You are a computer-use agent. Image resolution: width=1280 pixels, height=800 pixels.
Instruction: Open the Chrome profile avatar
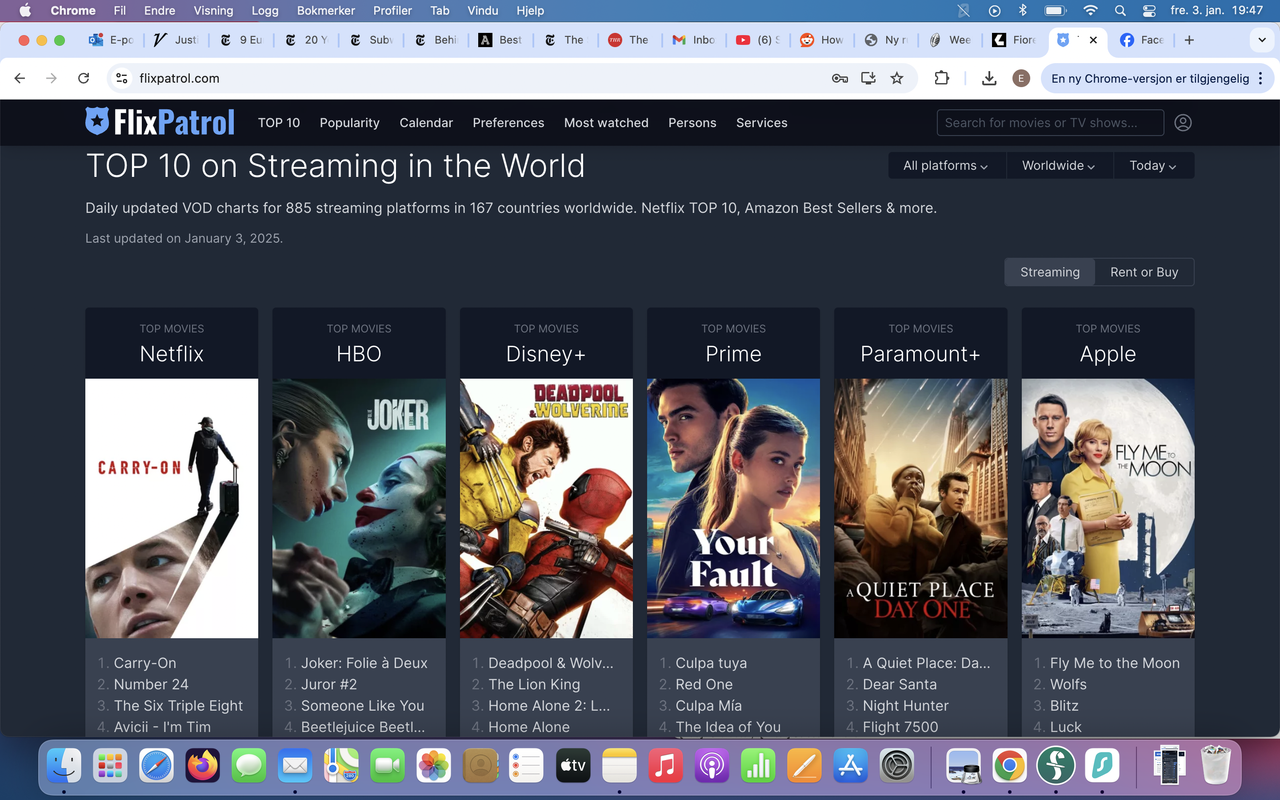(1021, 78)
